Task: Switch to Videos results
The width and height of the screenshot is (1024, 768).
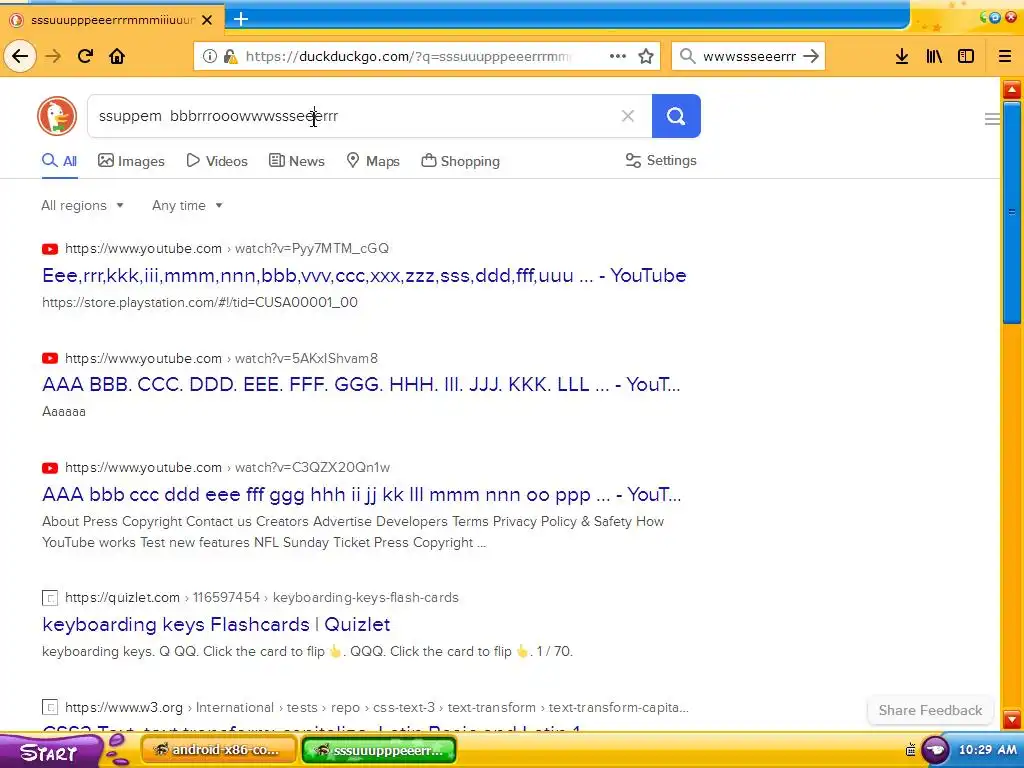Action: (x=217, y=161)
